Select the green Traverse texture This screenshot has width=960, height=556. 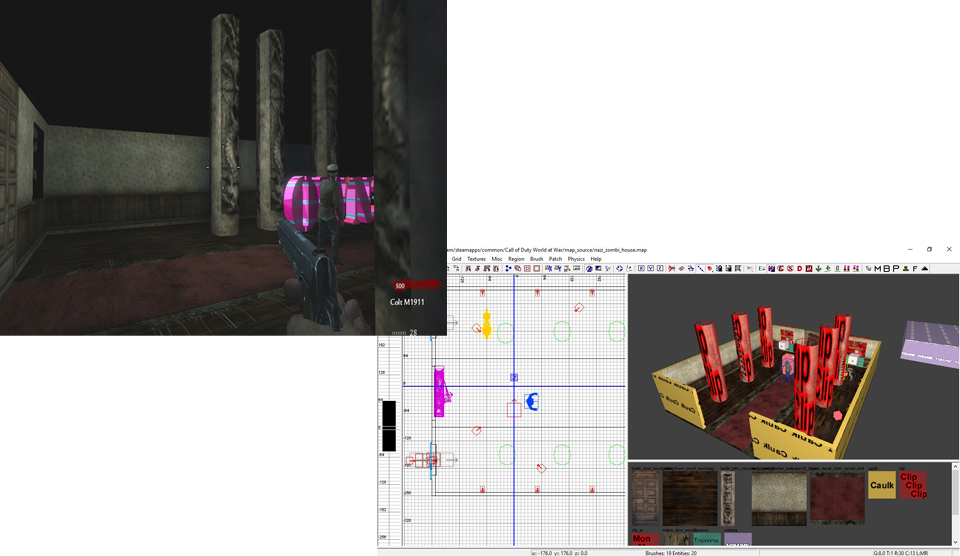tap(706, 539)
